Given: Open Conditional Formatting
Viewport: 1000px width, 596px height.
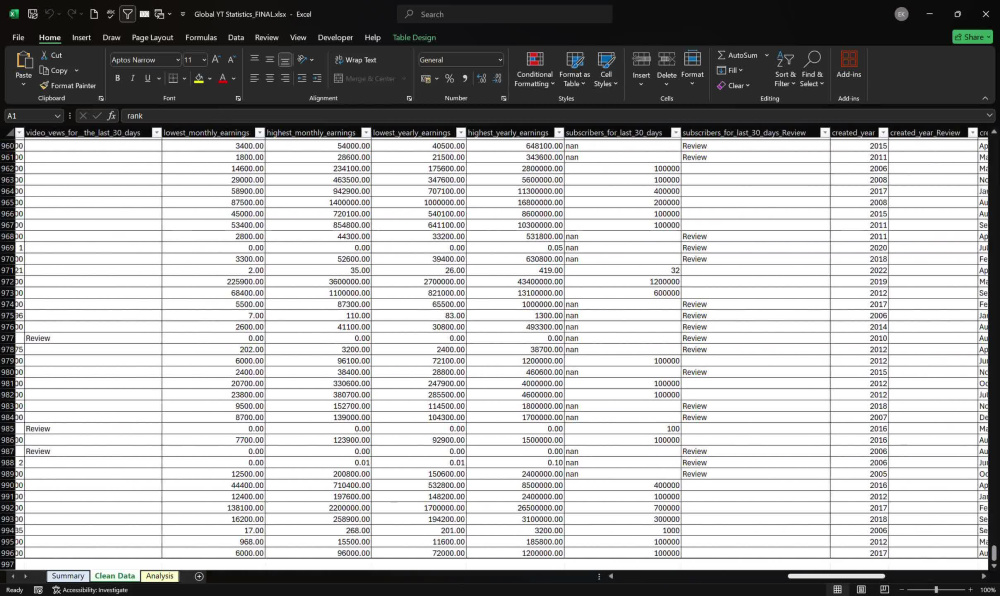Looking at the screenshot, I should [534, 69].
